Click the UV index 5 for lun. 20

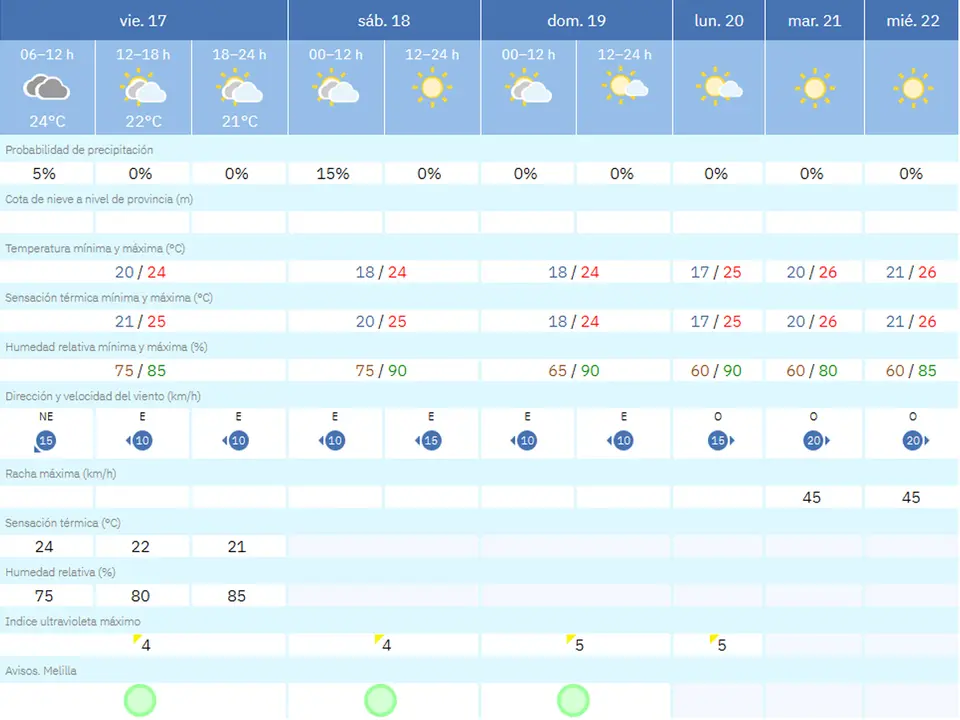[718, 644]
